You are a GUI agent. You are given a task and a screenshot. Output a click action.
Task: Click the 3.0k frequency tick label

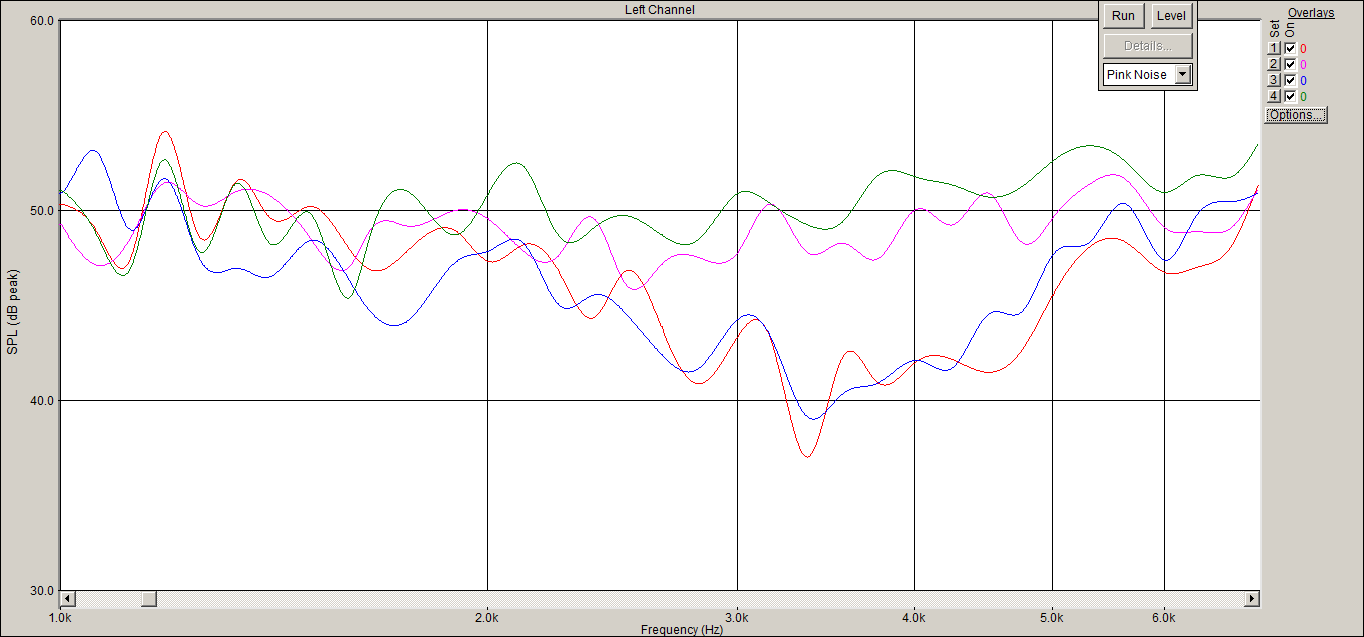pos(737,618)
